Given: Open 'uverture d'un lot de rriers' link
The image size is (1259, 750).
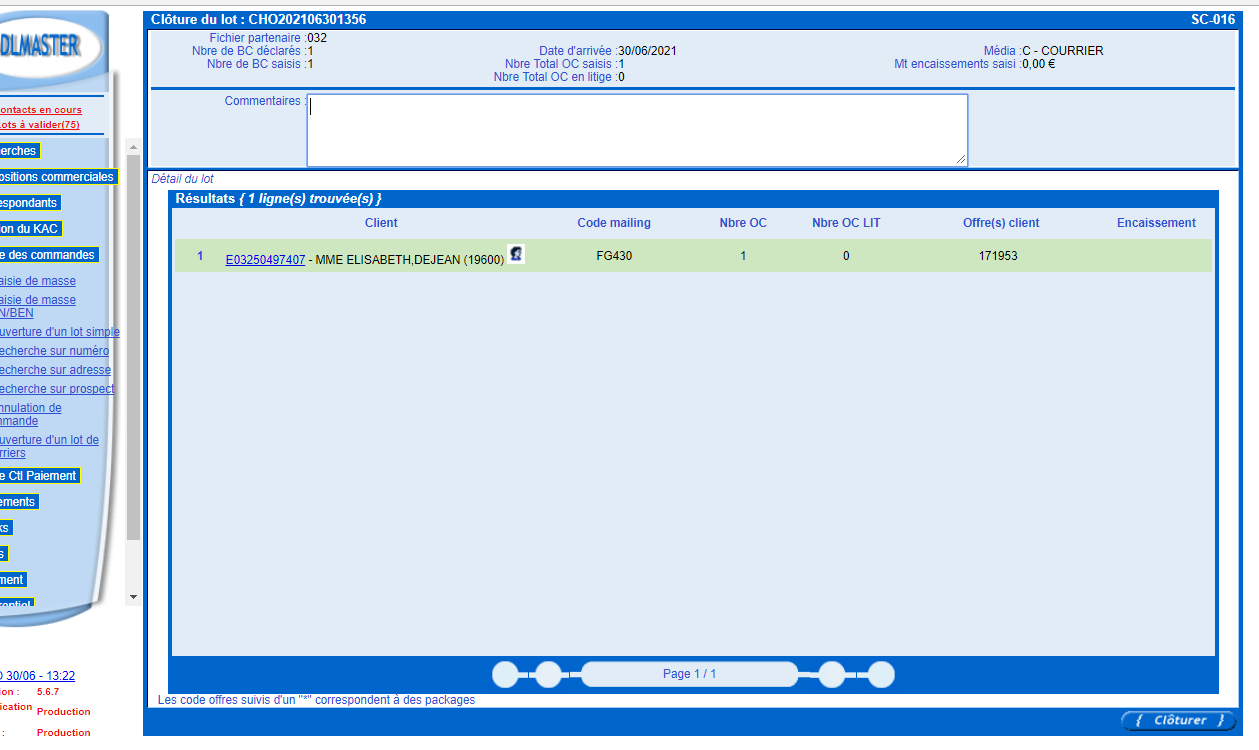Looking at the screenshot, I should [50, 447].
